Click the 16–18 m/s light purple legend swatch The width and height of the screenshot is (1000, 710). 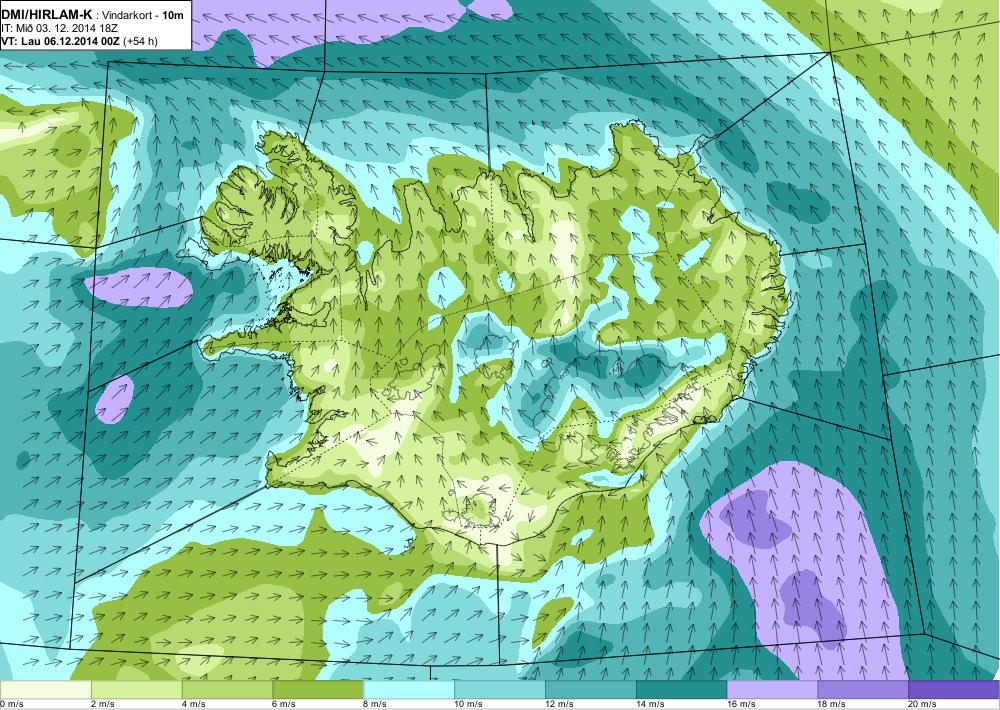pos(772,690)
